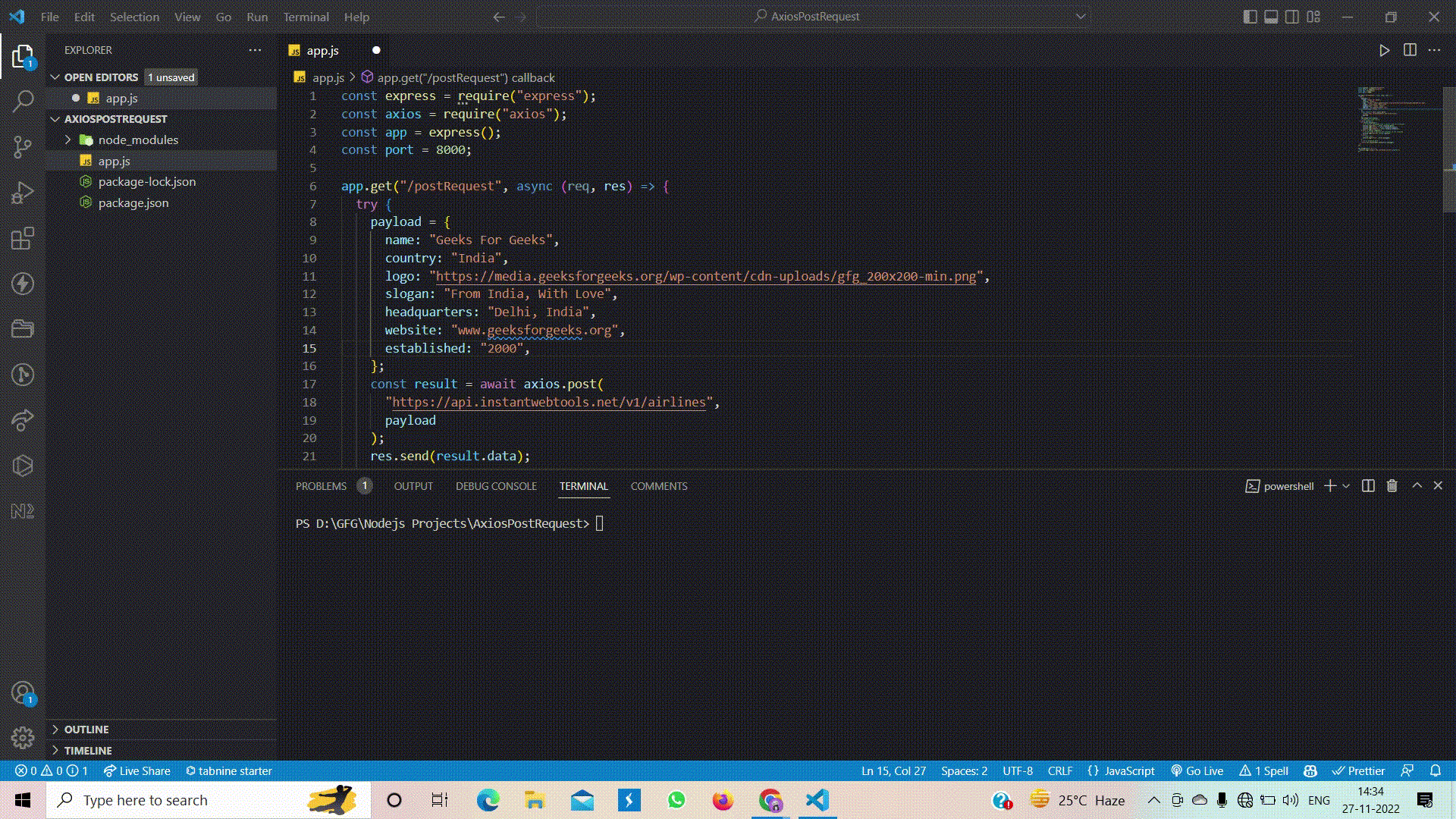This screenshot has width=1456, height=819.
Task: Toggle primary side bar visibility
Action: tap(1250, 17)
